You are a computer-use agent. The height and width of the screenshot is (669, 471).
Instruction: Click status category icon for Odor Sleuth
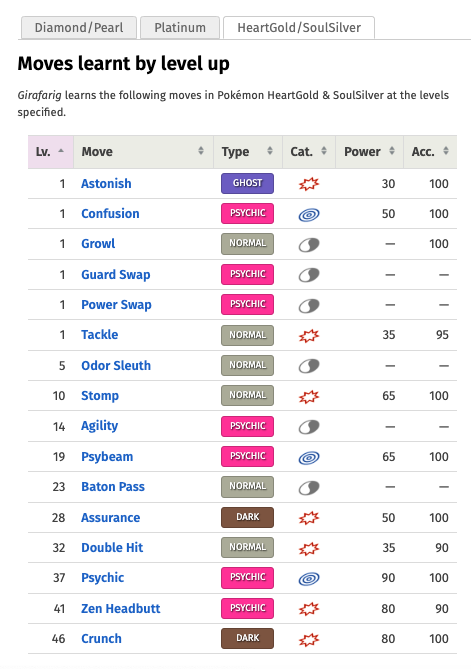tap(309, 366)
